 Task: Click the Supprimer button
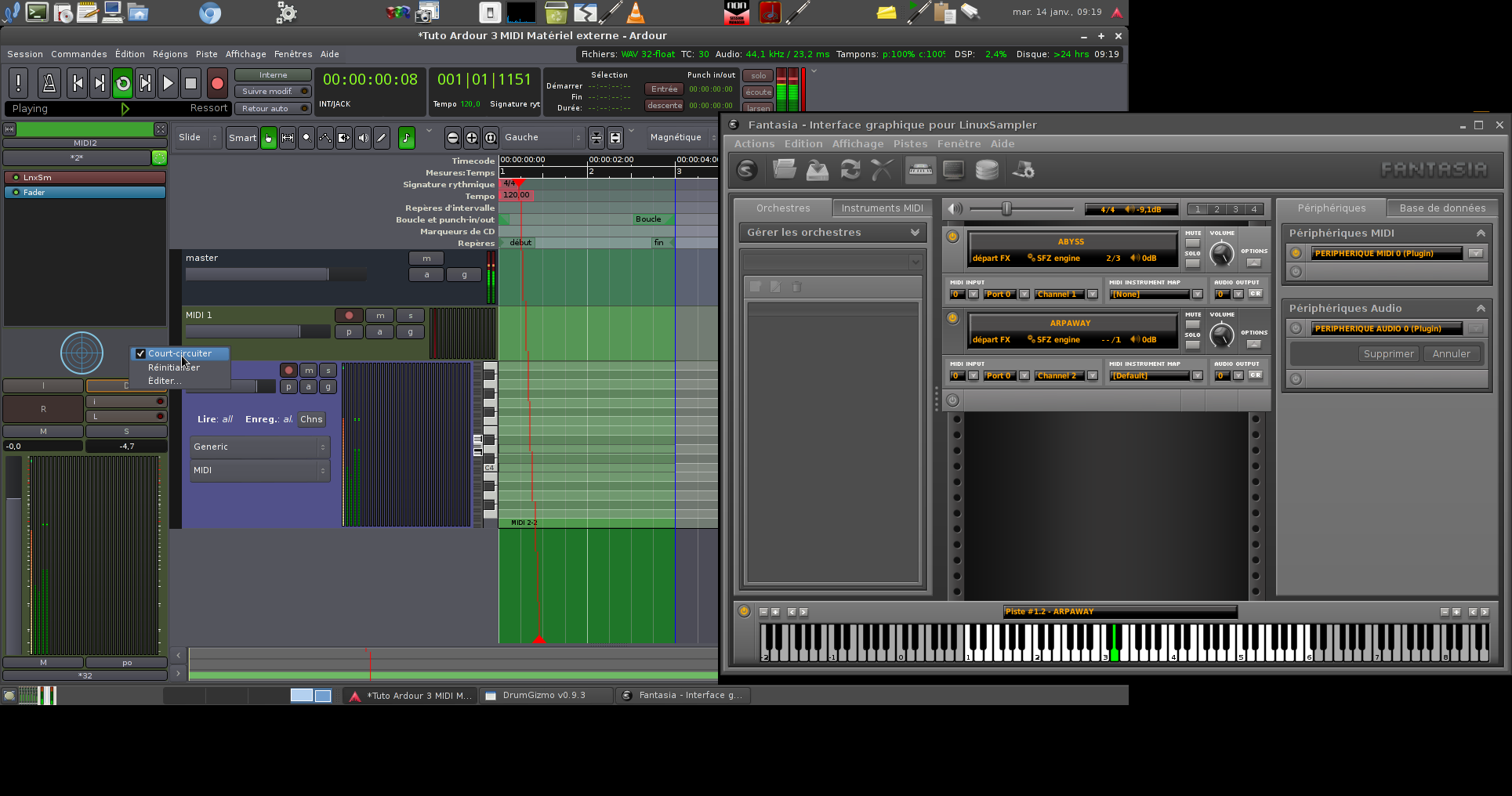(x=1388, y=354)
